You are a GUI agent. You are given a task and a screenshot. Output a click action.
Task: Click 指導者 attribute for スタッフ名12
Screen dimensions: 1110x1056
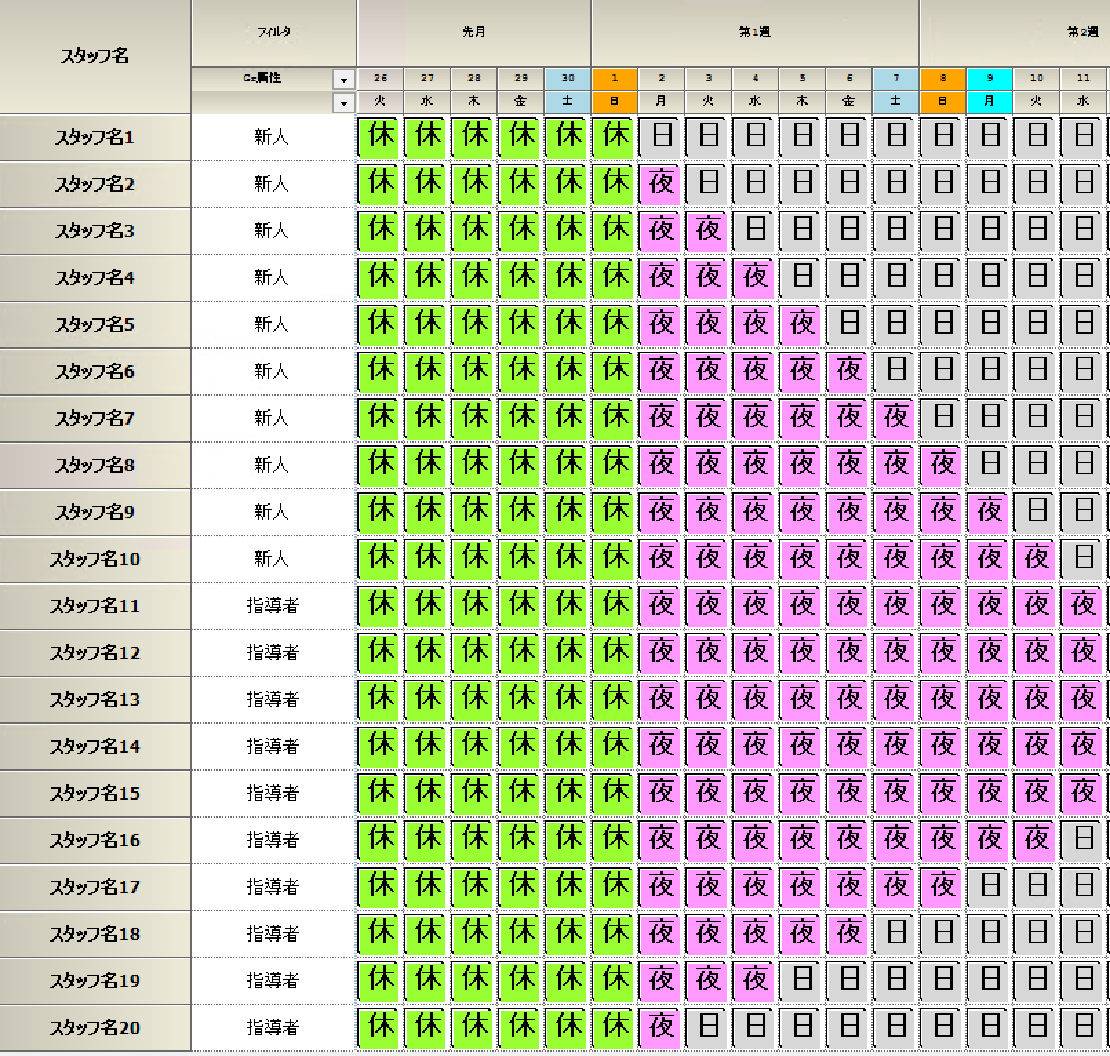272,653
